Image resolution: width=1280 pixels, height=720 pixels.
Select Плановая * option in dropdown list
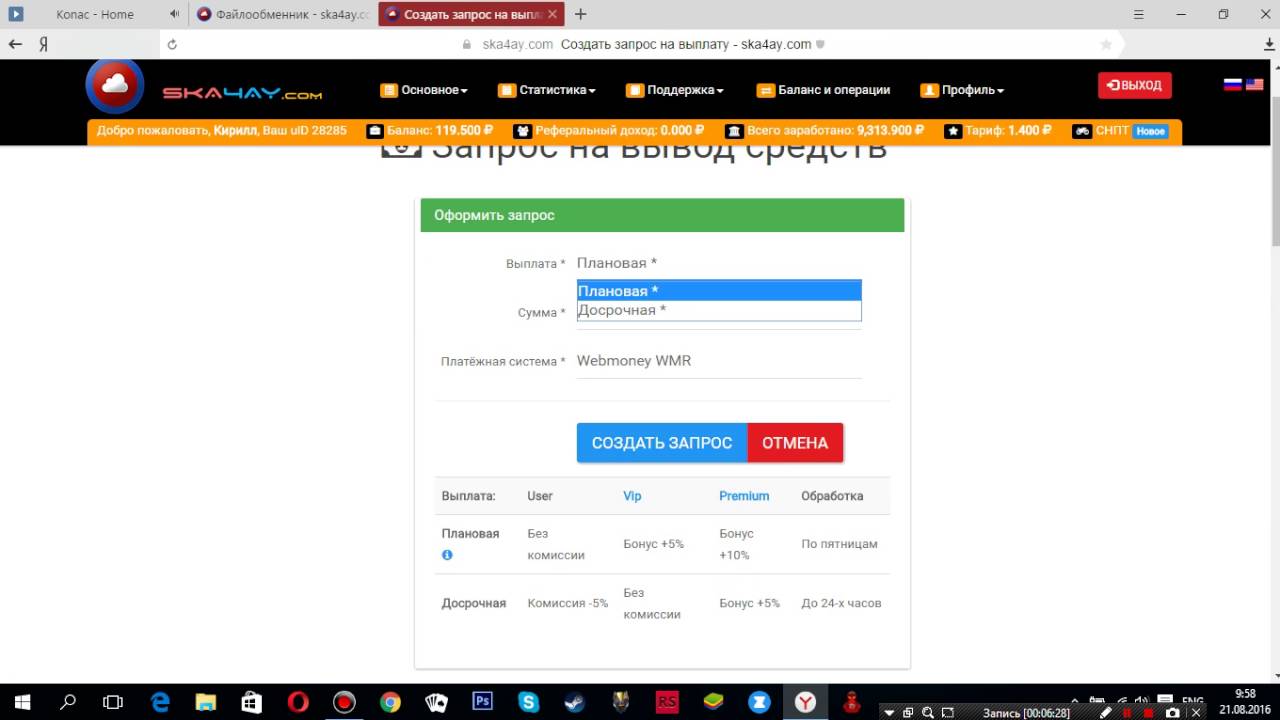pyautogui.click(x=719, y=291)
